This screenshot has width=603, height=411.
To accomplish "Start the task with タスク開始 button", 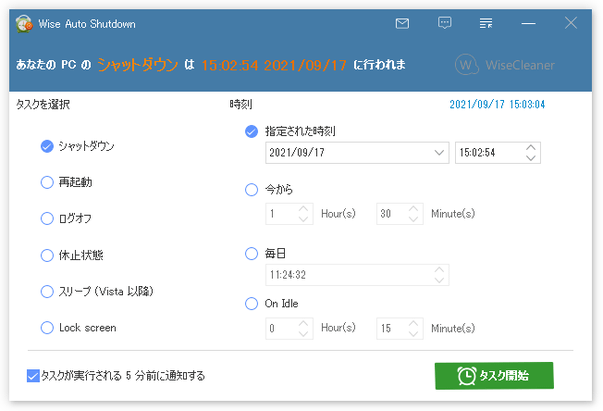I will pyautogui.click(x=494, y=376).
